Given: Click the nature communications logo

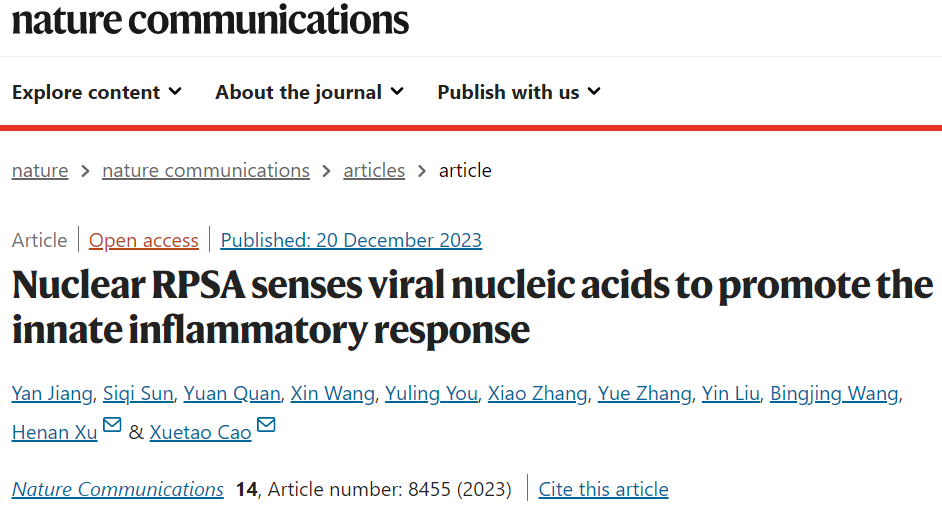Looking at the screenshot, I should click(x=210, y=20).
